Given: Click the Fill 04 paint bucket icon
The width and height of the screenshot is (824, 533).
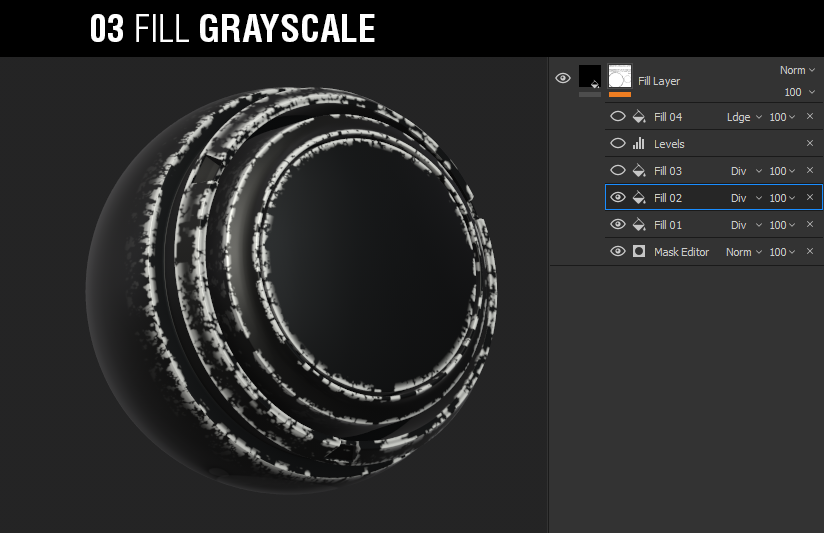Looking at the screenshot, I should 639,117.
